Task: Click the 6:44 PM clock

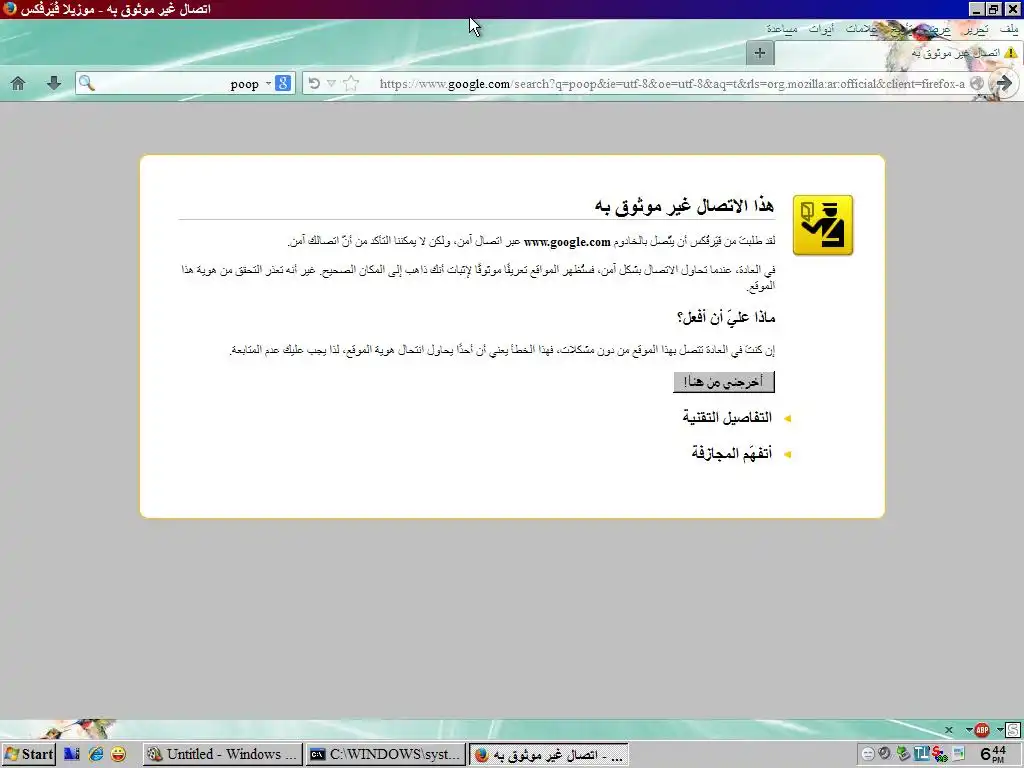Action: click(x=993, y=754)
